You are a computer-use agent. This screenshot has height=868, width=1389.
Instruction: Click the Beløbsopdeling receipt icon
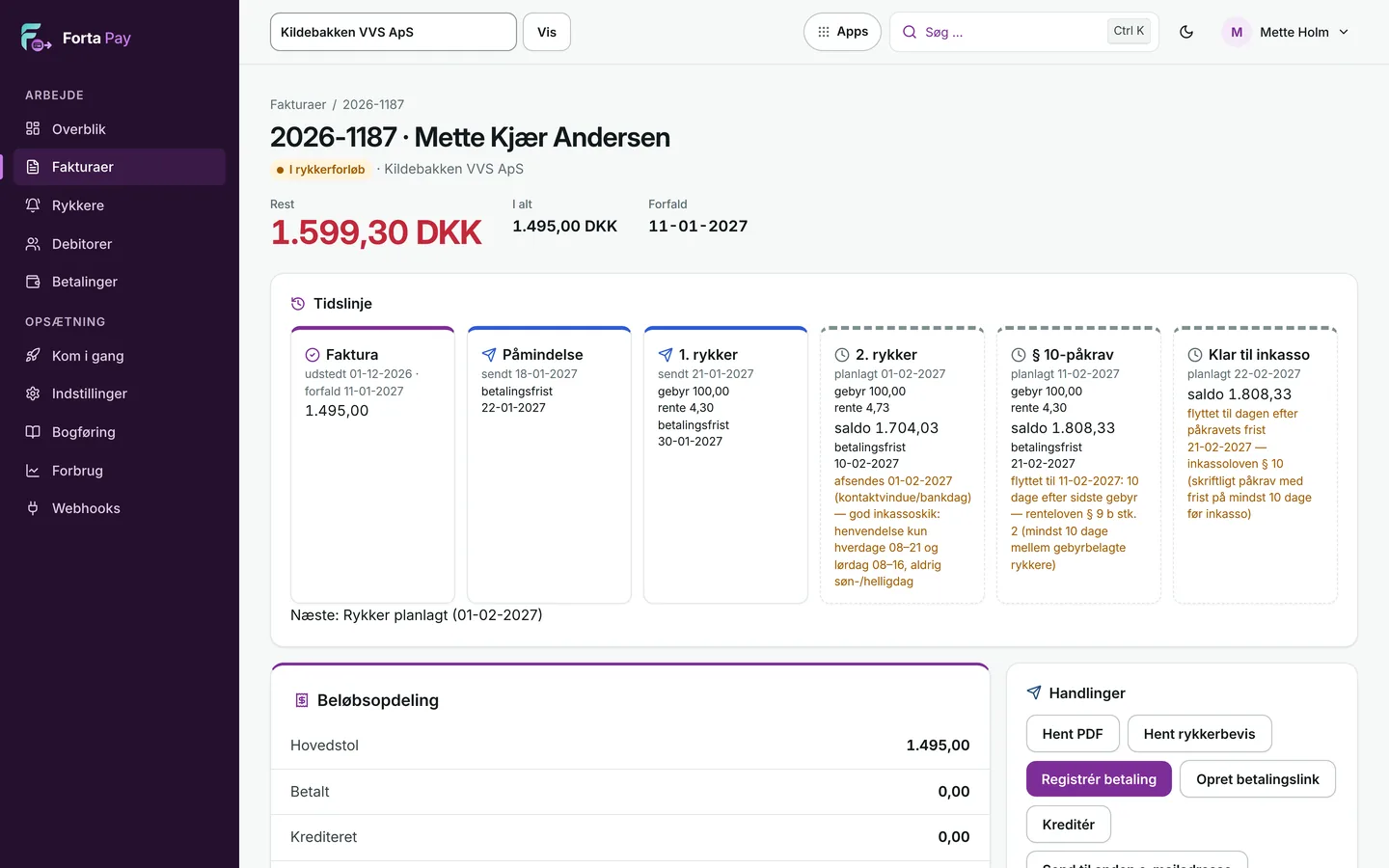302,700
